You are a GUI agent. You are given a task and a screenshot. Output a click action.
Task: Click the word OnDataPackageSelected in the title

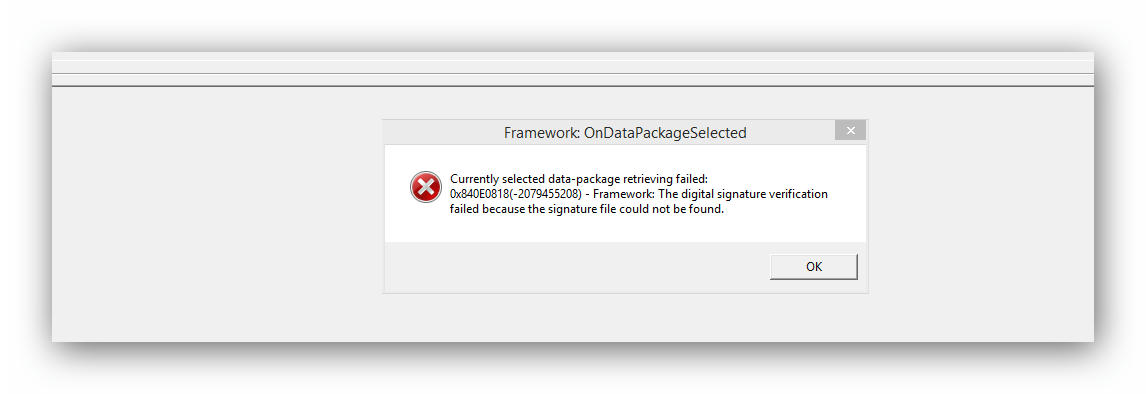click(x=664, y=133)
